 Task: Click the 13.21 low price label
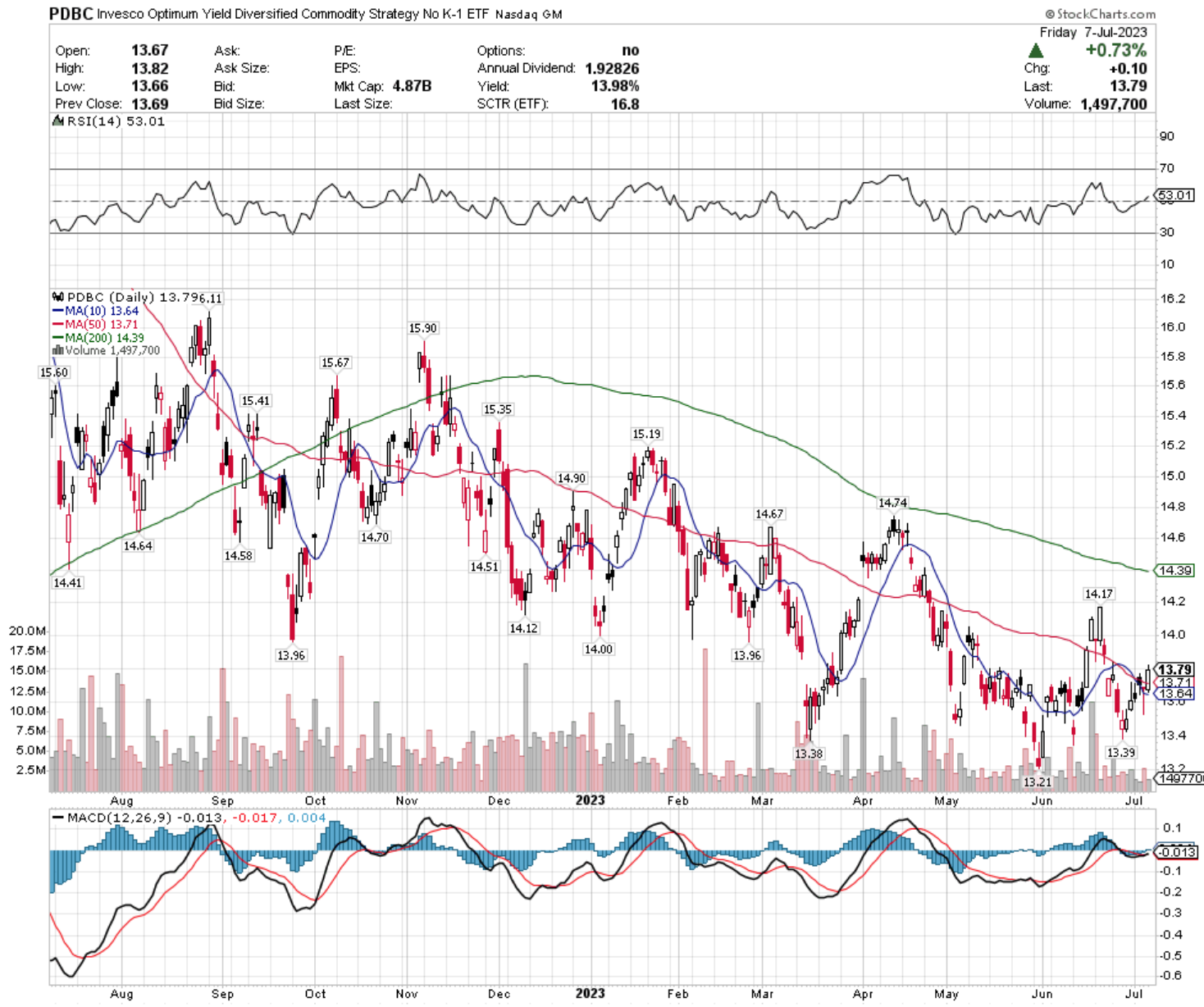click(1037, 782)
